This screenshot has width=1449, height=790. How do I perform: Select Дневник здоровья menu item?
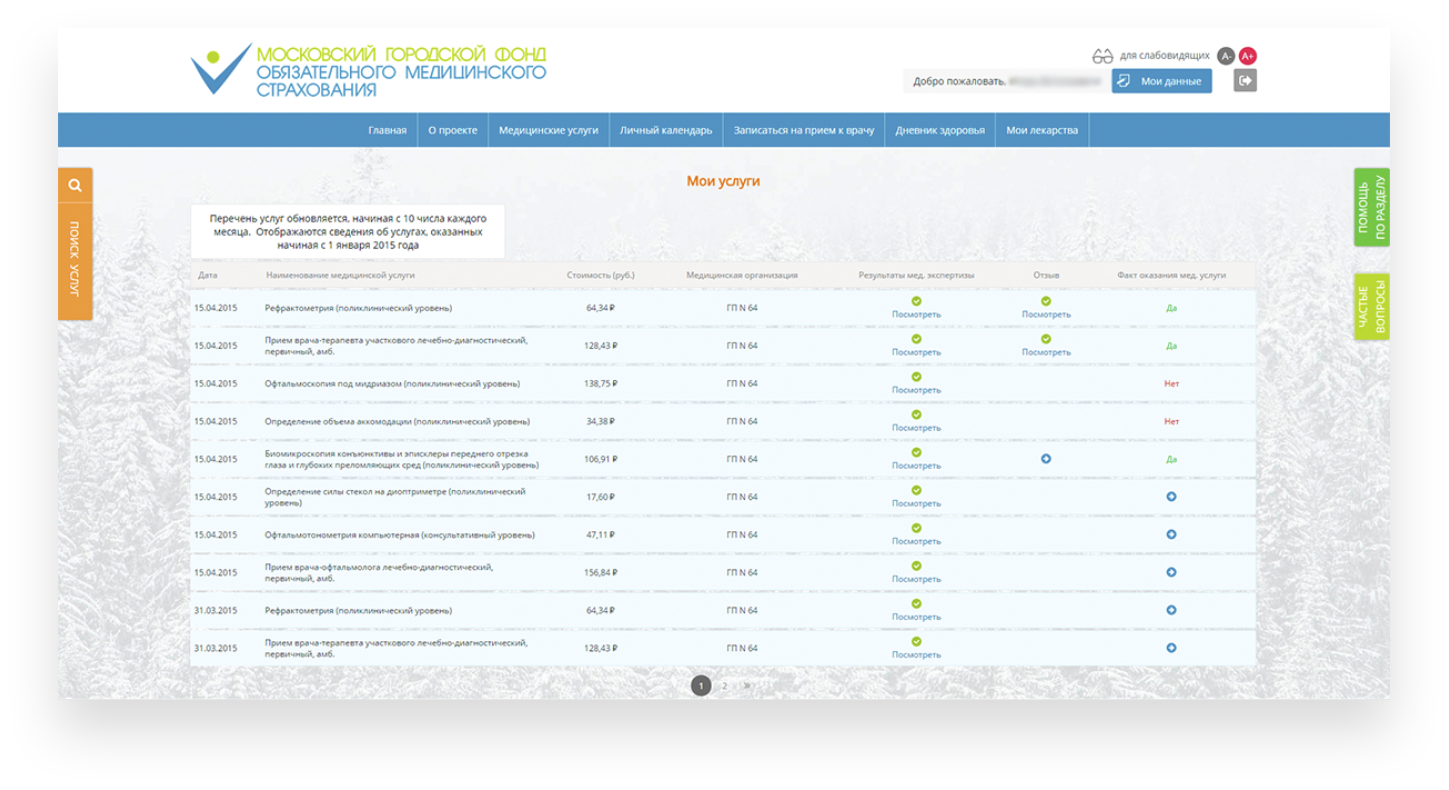(939, 130)
